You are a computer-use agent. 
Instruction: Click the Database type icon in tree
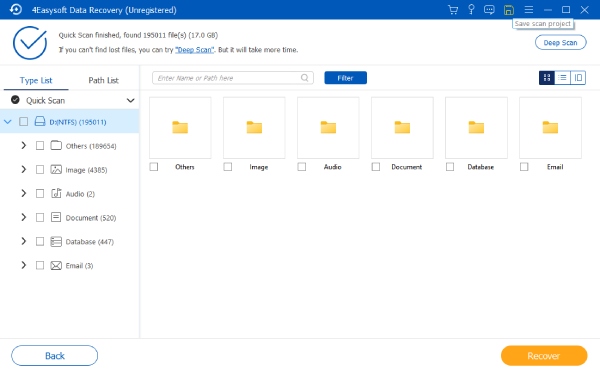[x=56, y=241]
